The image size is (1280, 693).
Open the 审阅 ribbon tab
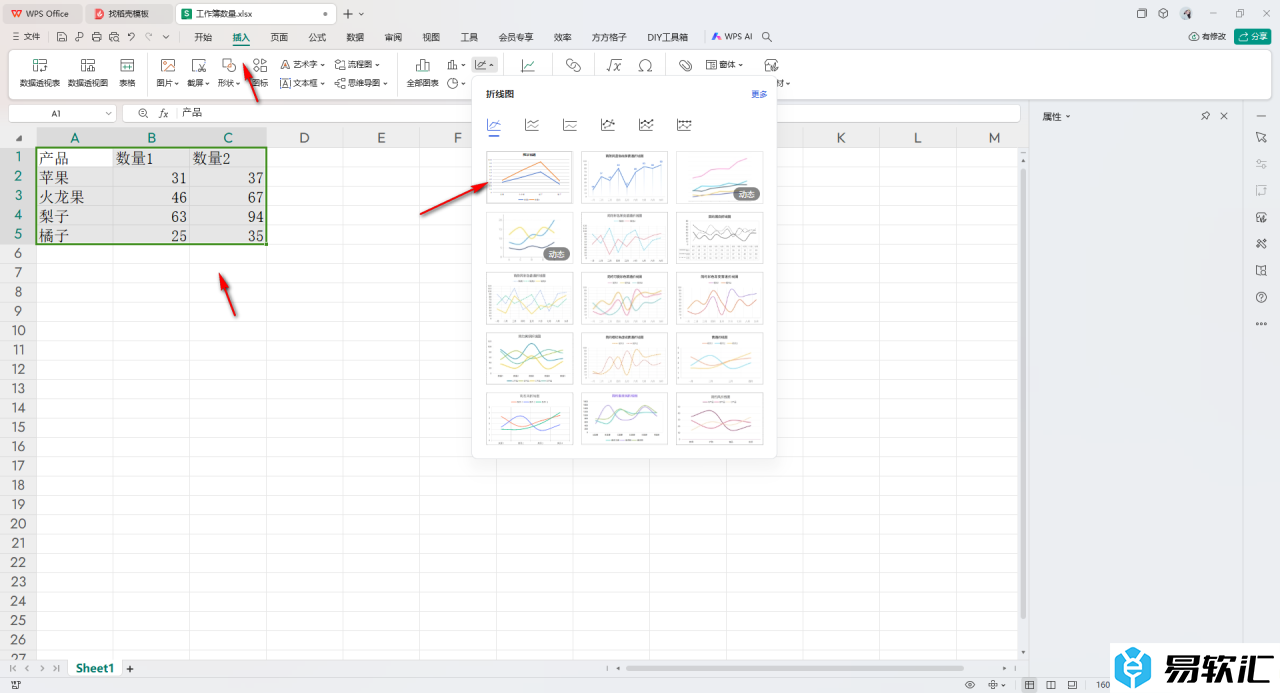coord(393,37)
